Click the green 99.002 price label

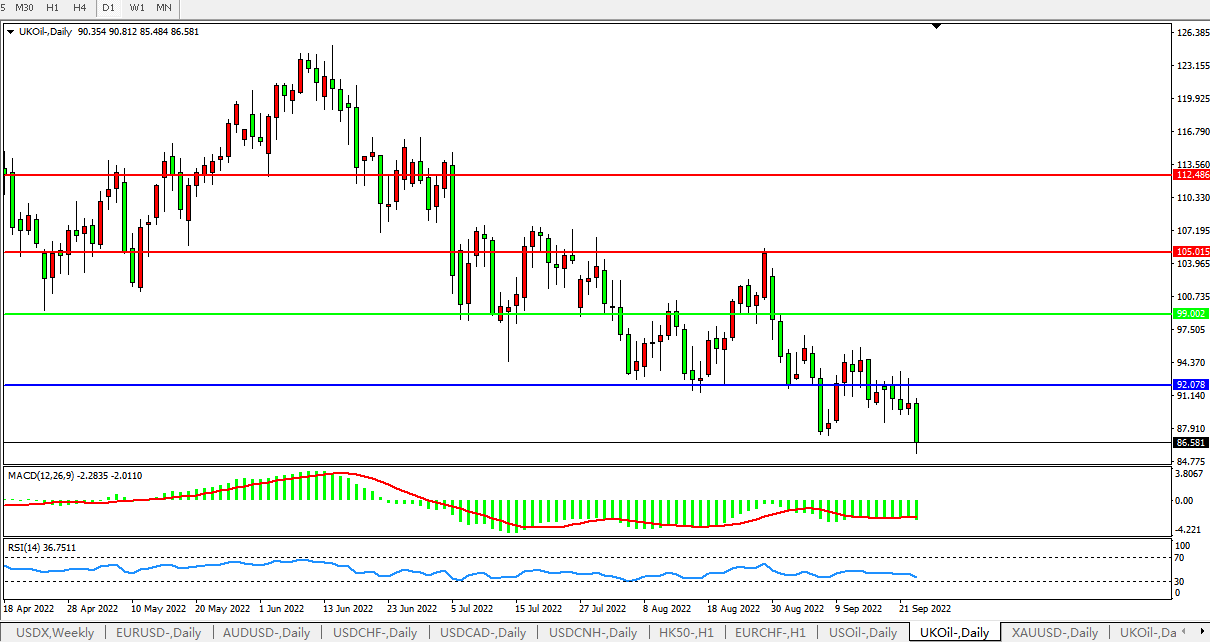(1191, 314)
